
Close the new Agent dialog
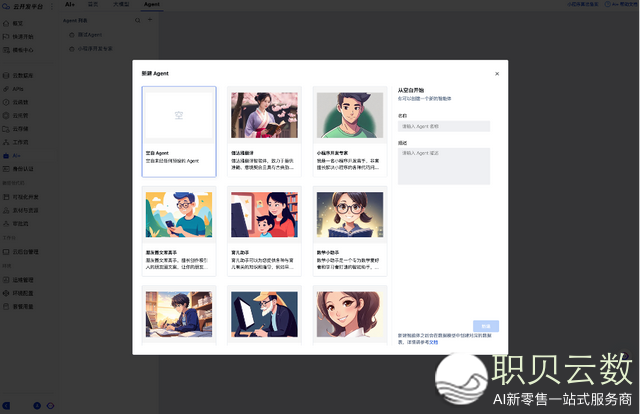coord(497,74)
